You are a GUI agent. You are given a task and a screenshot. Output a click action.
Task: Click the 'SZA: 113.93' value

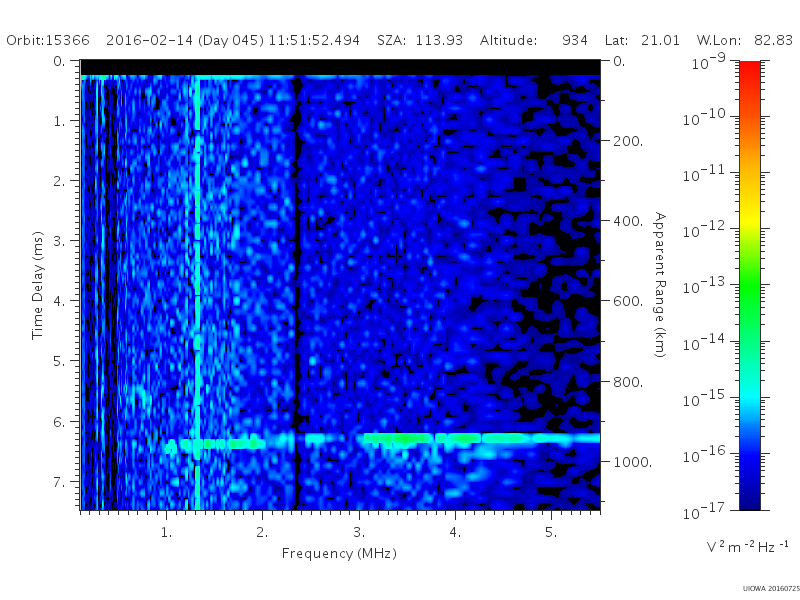click(419, 40)
